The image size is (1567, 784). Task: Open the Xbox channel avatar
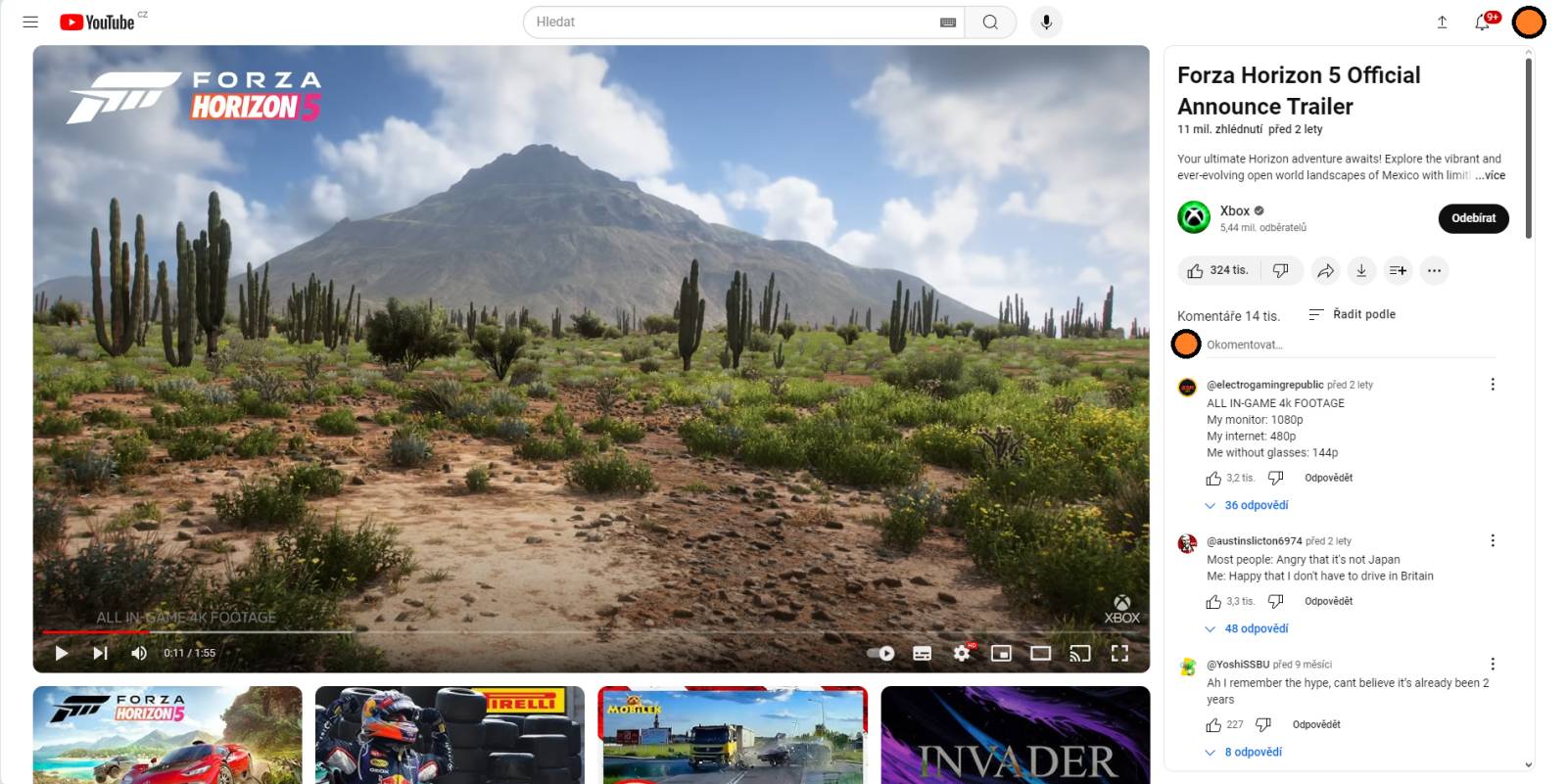[1194, 217]
